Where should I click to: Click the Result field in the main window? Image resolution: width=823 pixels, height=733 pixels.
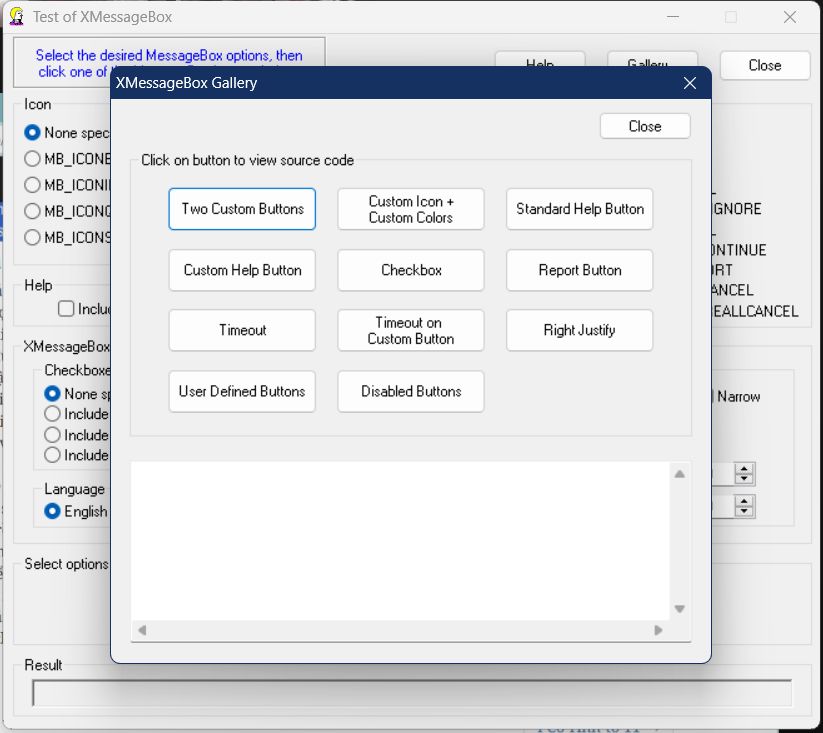[412, 693]
